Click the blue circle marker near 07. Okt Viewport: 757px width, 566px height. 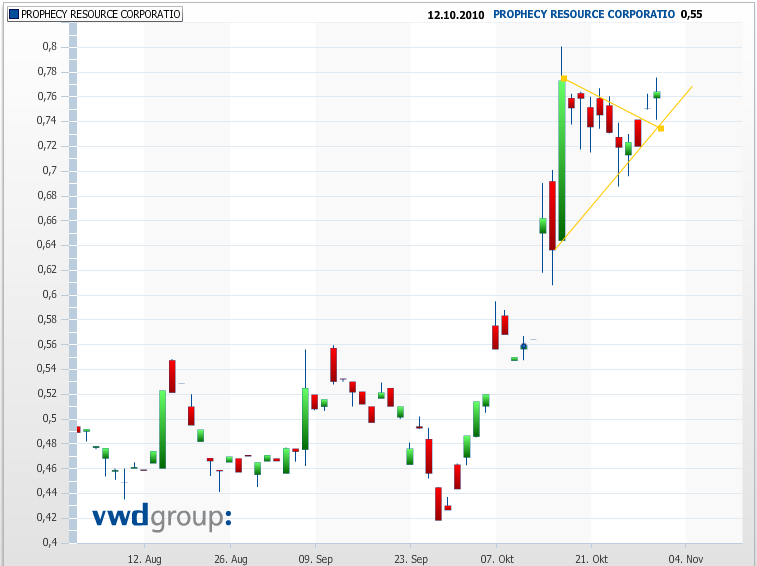(523, 346)
